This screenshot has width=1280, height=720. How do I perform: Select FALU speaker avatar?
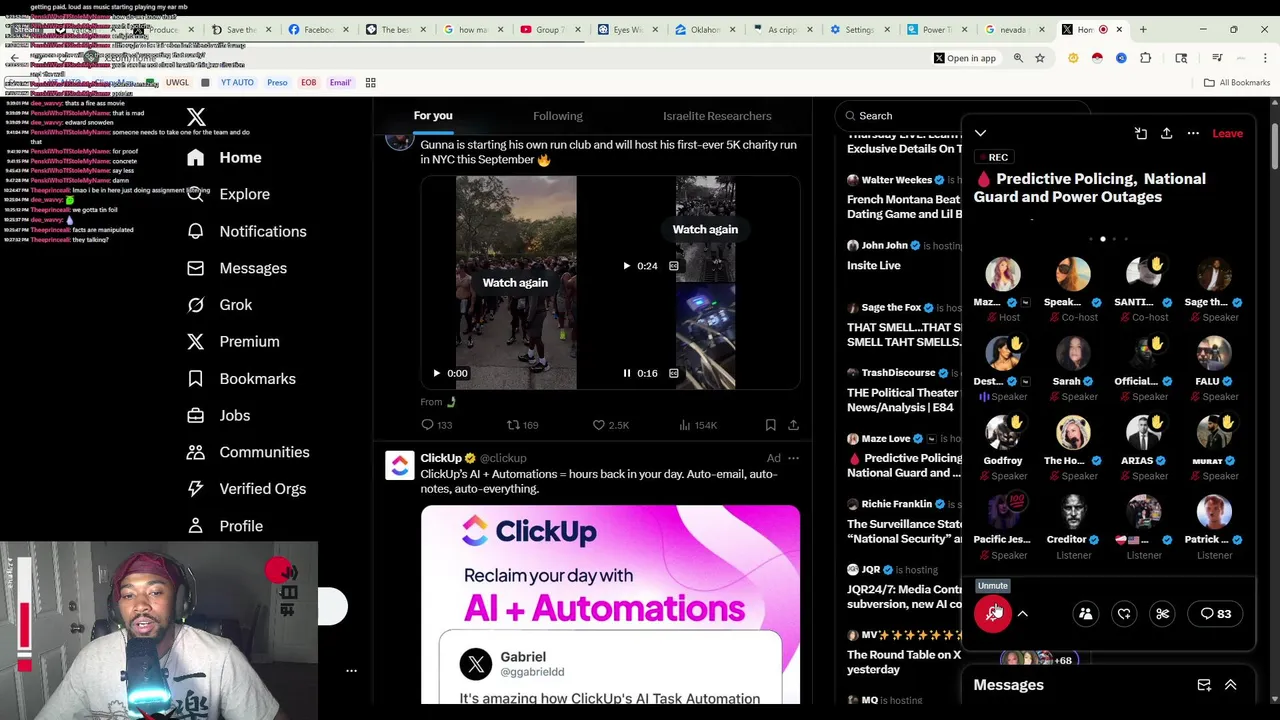[1214, 353]
